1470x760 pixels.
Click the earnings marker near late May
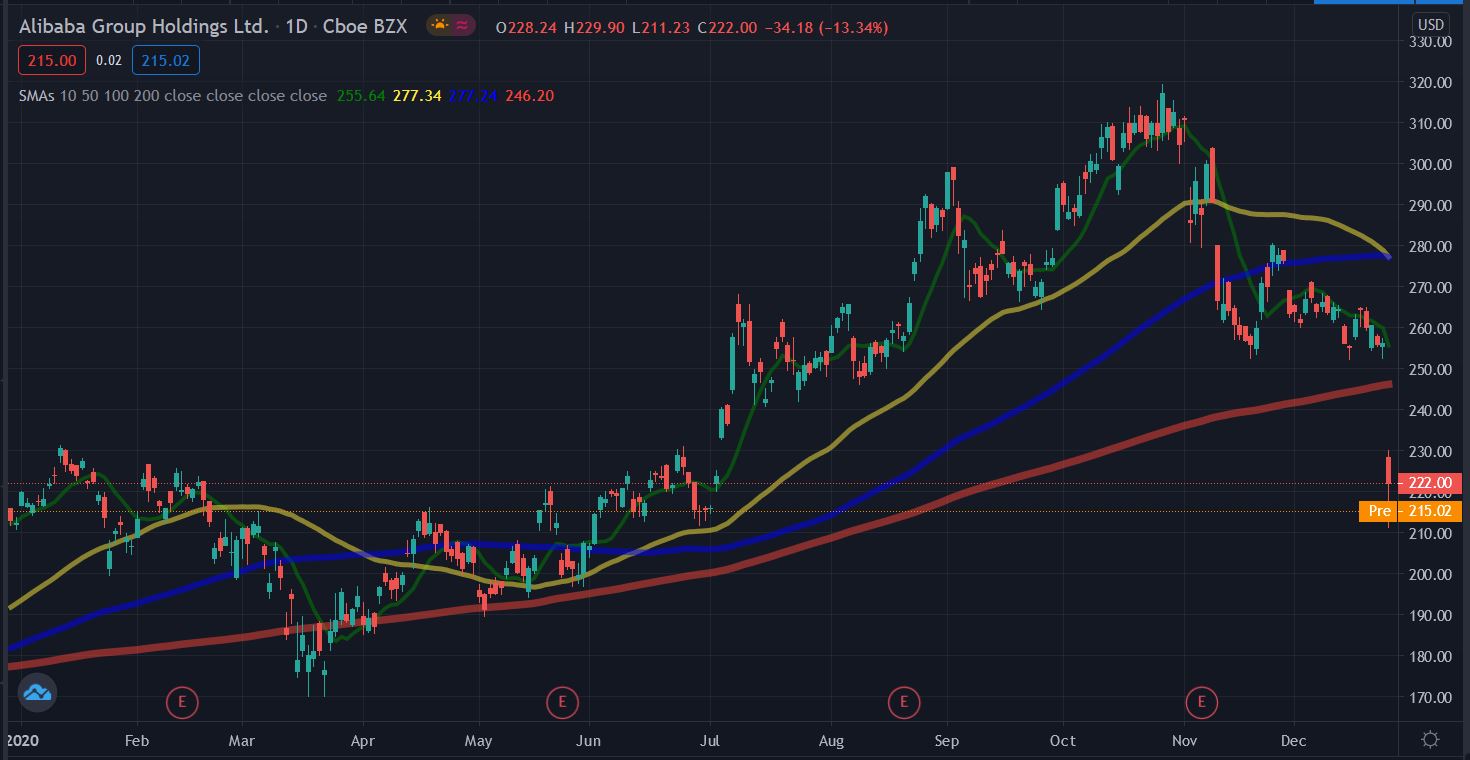(562, 703)
